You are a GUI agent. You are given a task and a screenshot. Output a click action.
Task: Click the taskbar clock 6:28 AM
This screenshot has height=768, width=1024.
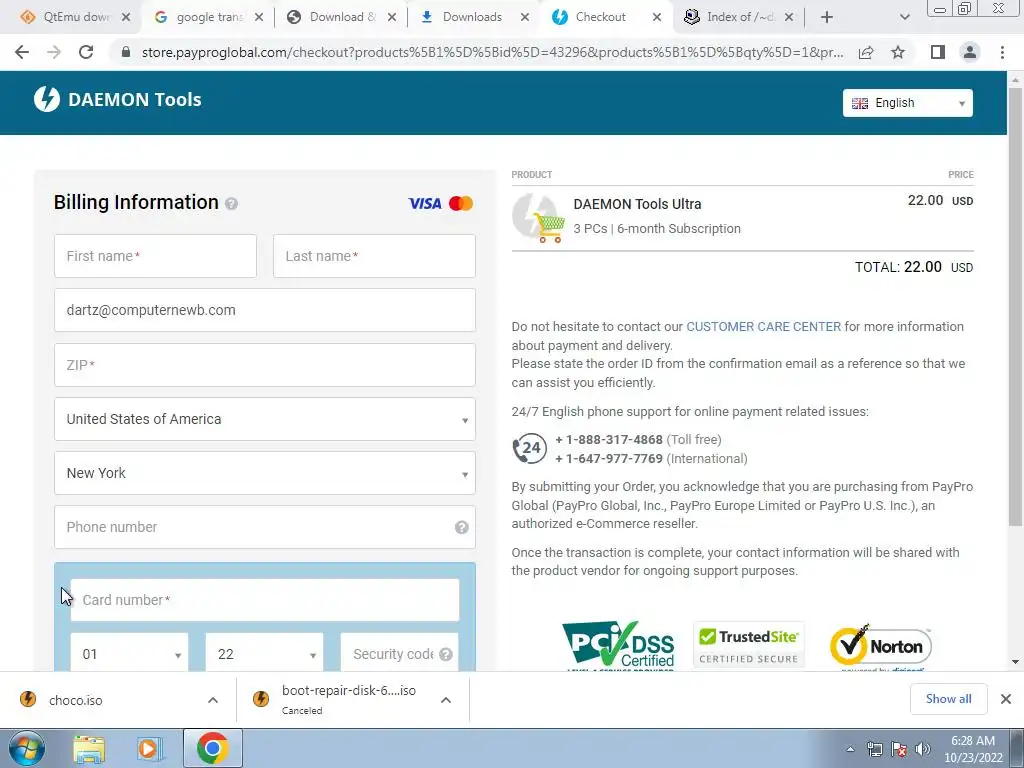(972, 748)
